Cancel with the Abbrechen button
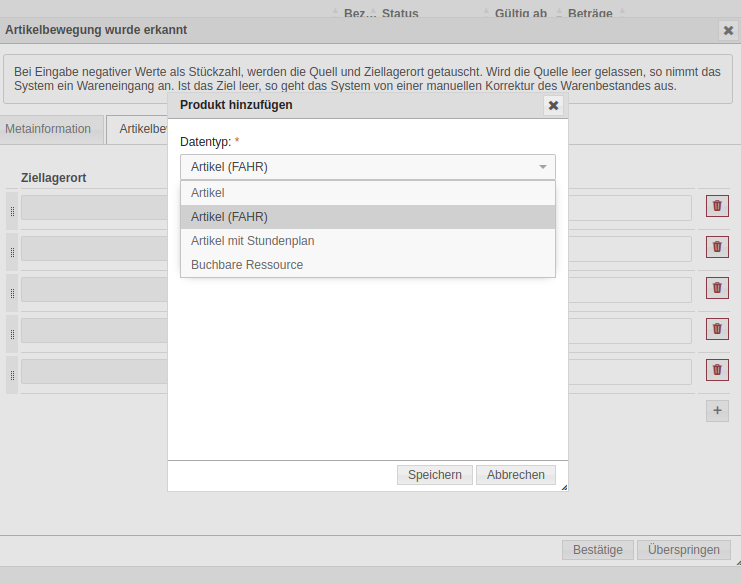The width and height of the screenshot is (741, 584). point(515,475)
